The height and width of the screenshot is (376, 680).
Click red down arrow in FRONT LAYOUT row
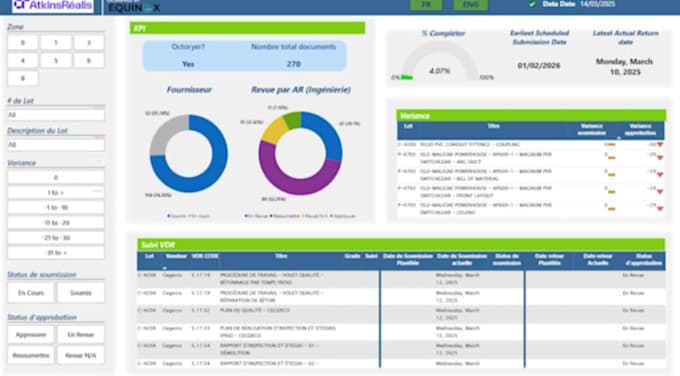pyautogui.click(x=660, y=192)
